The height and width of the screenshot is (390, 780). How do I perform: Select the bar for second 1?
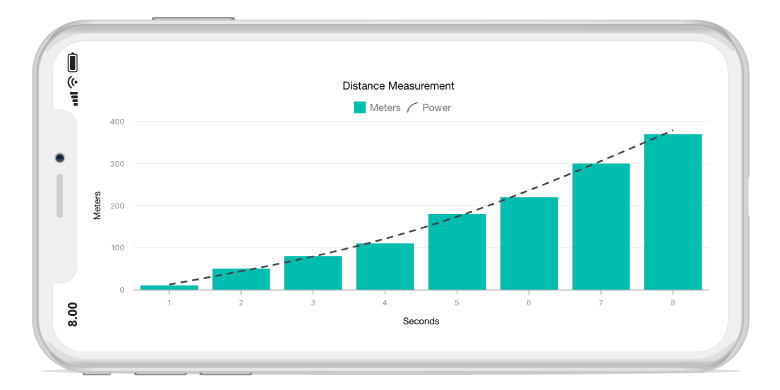point(169,288)
